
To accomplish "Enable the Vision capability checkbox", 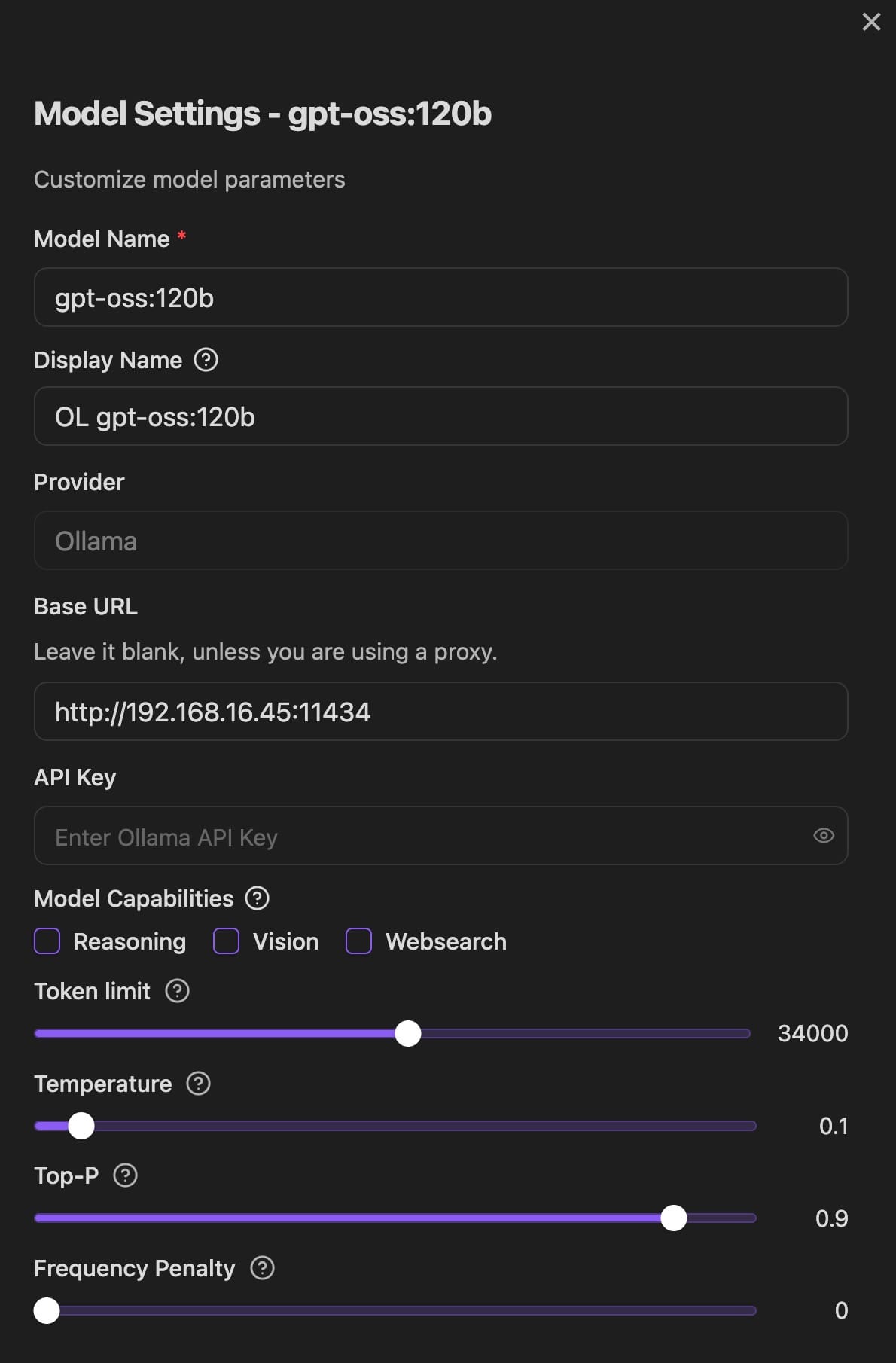I will (x=227, y=941).
